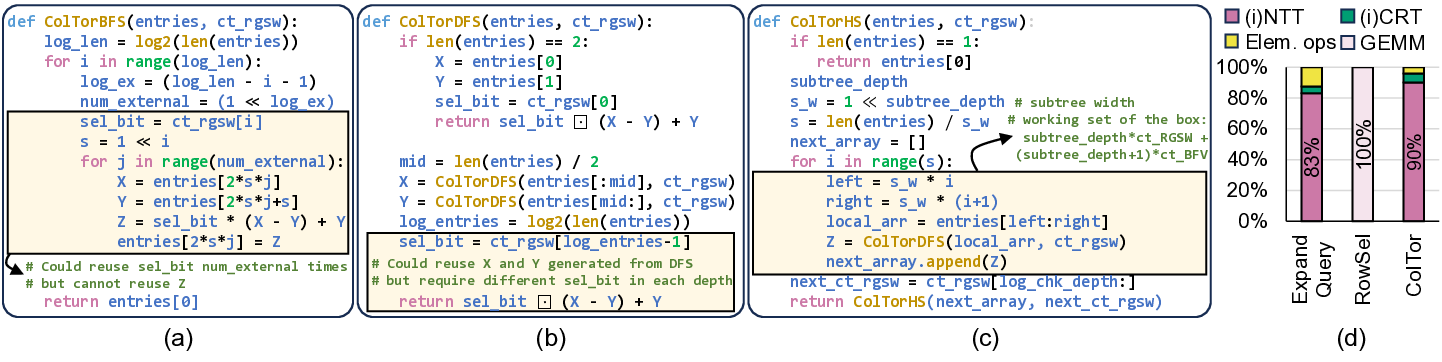This screenshot has height=362, width=1442.
Task: Click the subfigure label (c)
Action: (984, 340)
